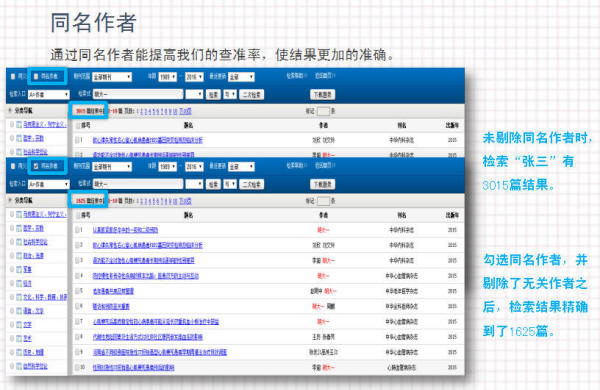
Task: Go to page 5 of the 1625 results
Action: click(x=154, y=201)
